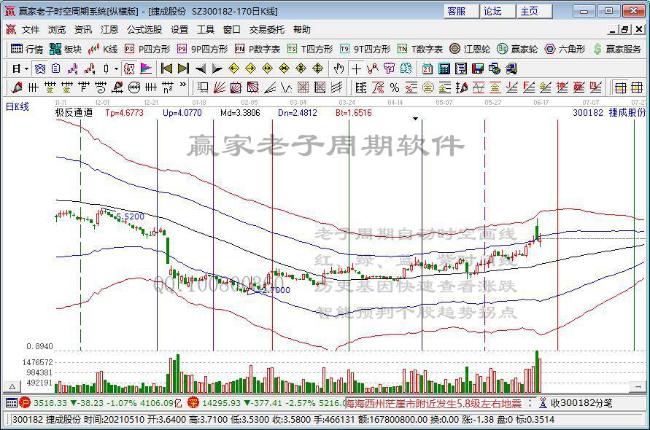Open the 资讯 menu
Screen dimensions: 650x430
pos(83,30)
